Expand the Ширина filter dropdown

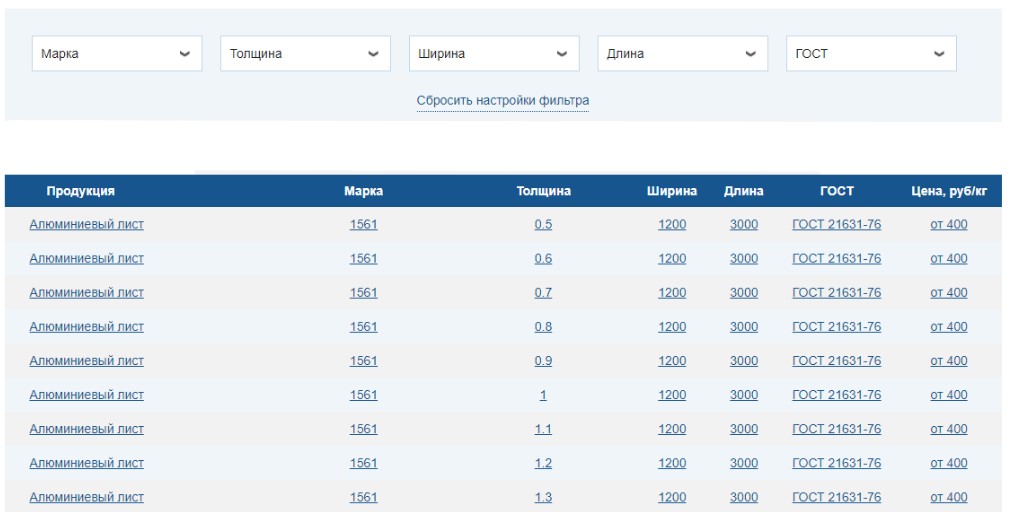494,54
